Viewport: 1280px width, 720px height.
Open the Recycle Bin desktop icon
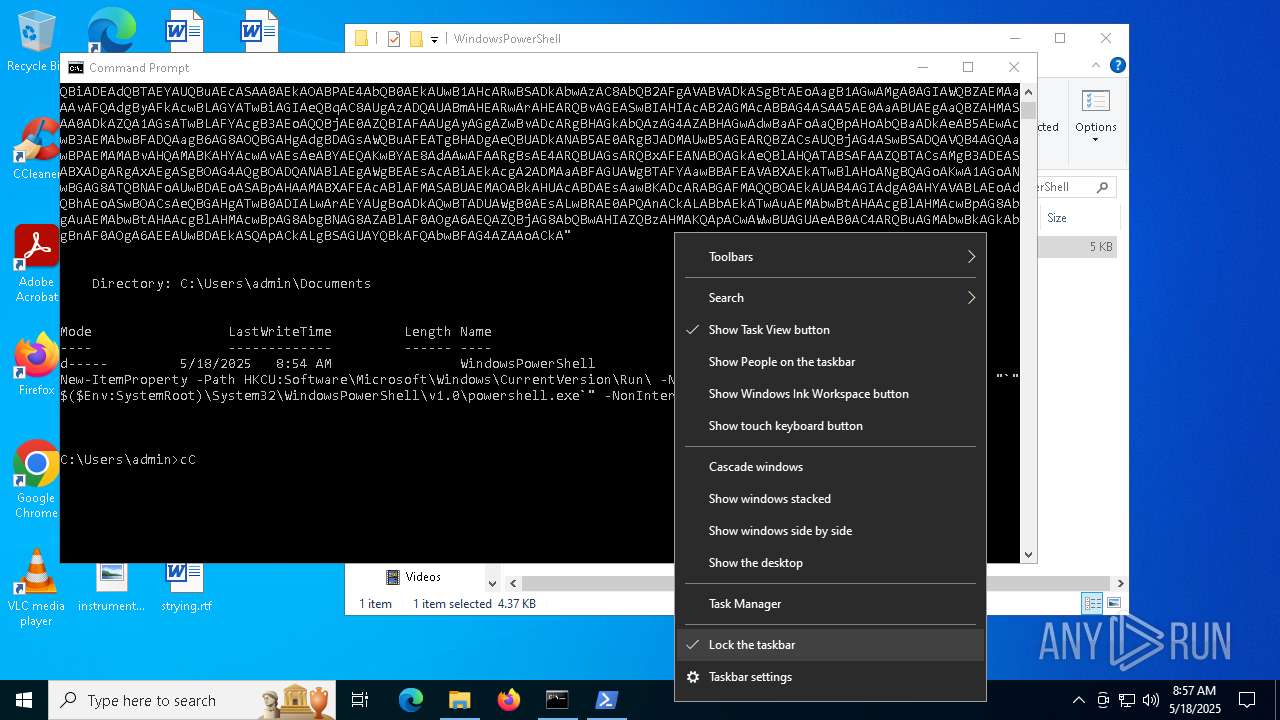point(32,40)
